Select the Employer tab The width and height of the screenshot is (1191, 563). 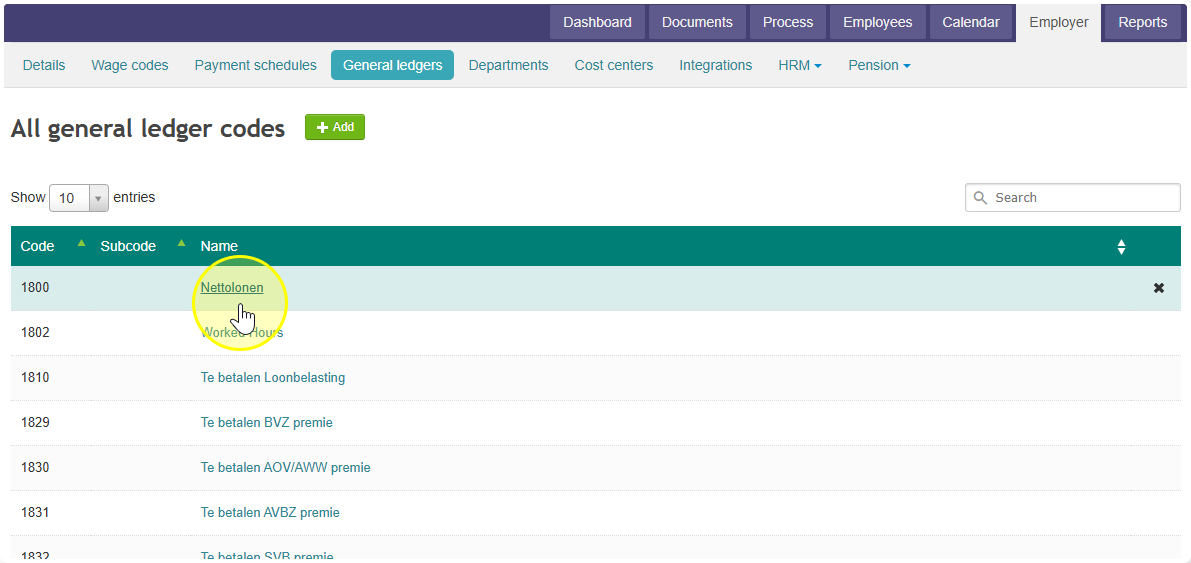[1059, 23]
